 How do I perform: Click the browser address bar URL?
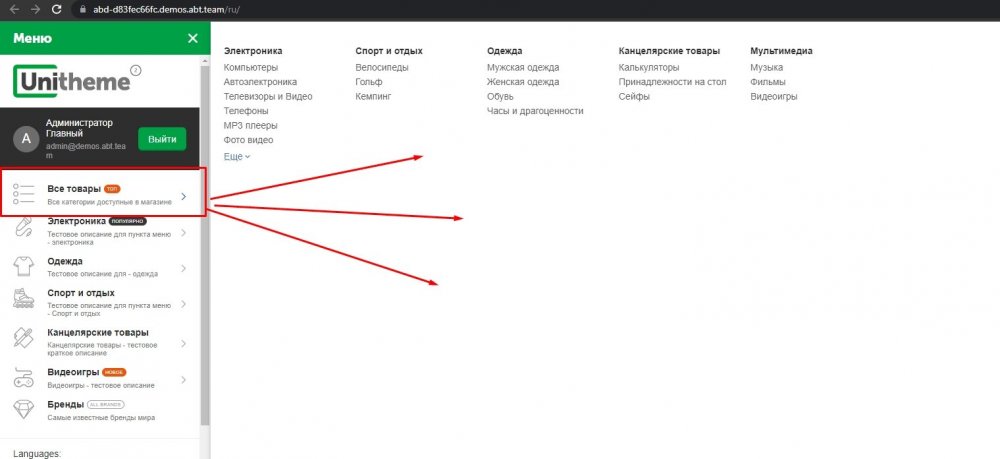tap(160, 9)
